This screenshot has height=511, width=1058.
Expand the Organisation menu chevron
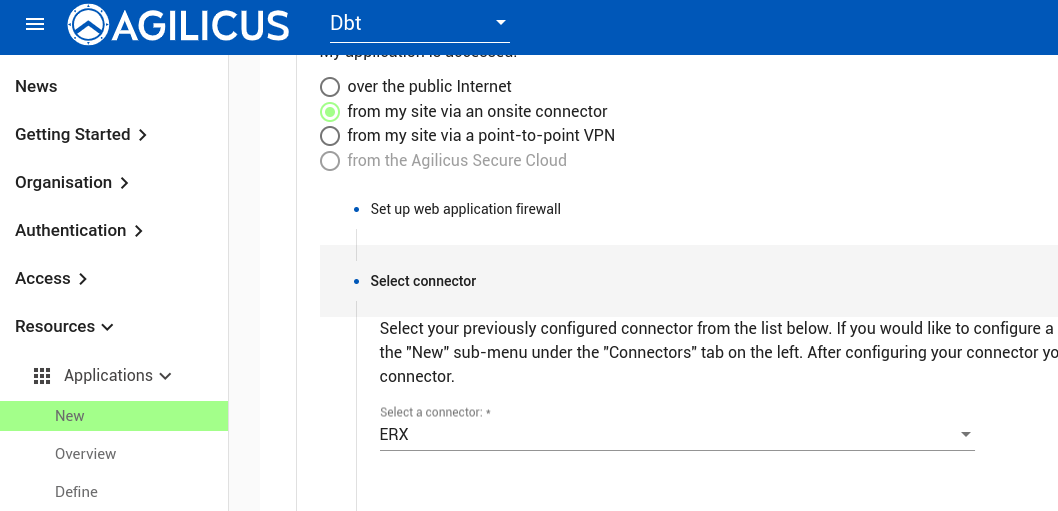124,183
